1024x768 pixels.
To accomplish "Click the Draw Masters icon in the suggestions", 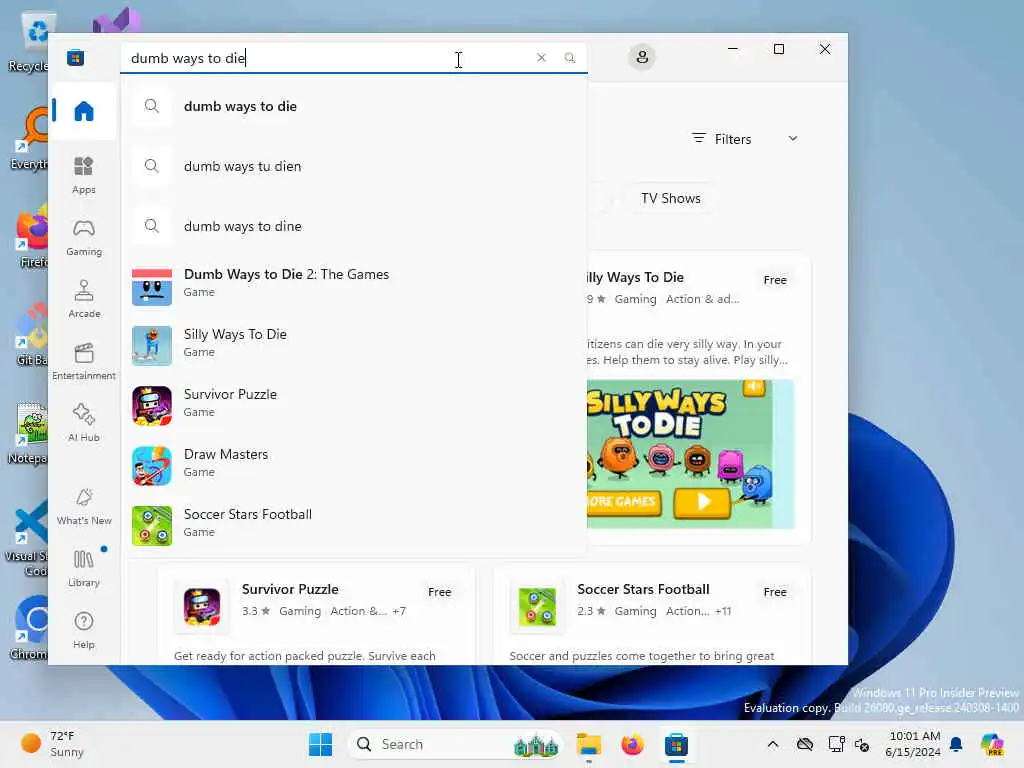I will tap(152, 466).
